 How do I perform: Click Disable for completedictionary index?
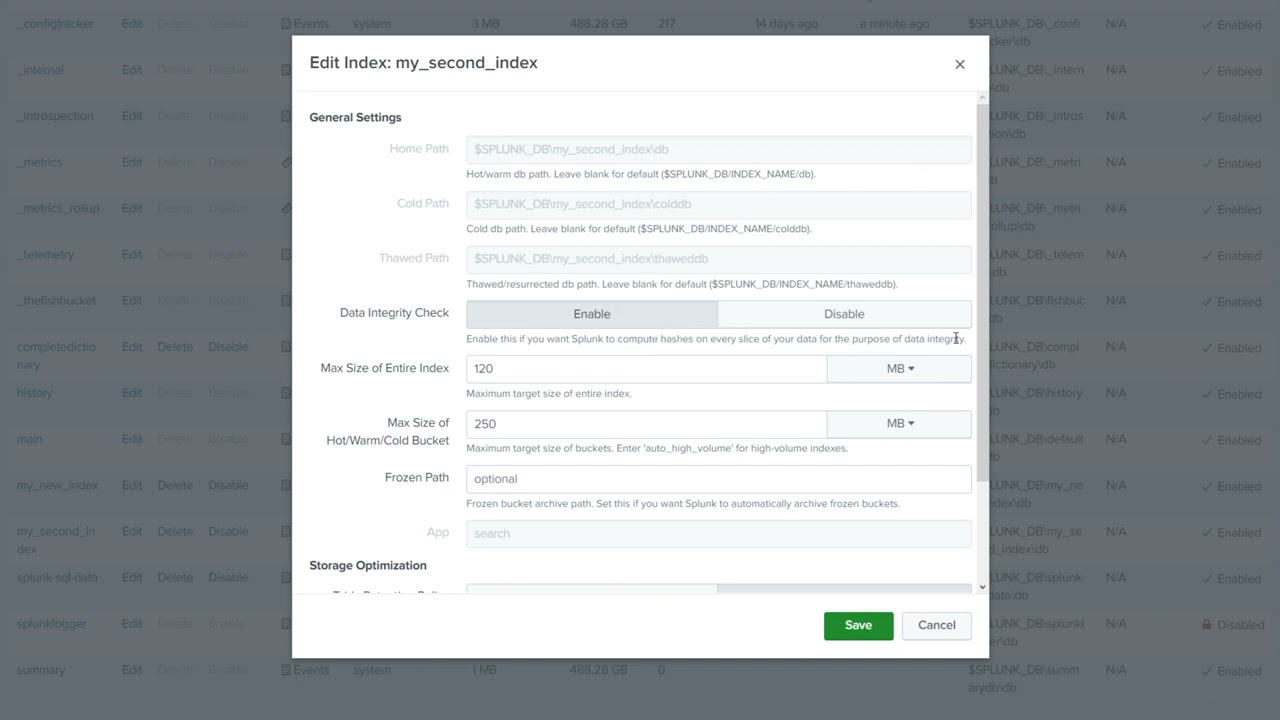(x=228, y=347)
